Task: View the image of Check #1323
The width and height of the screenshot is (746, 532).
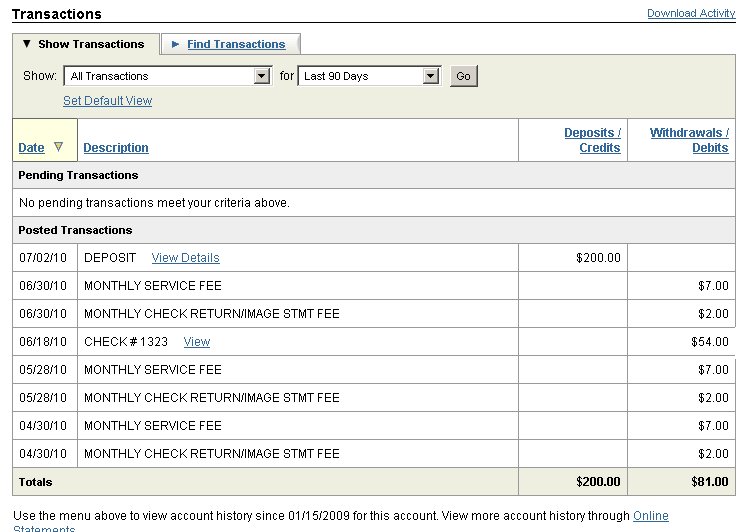Action: (x=197, y=342)
